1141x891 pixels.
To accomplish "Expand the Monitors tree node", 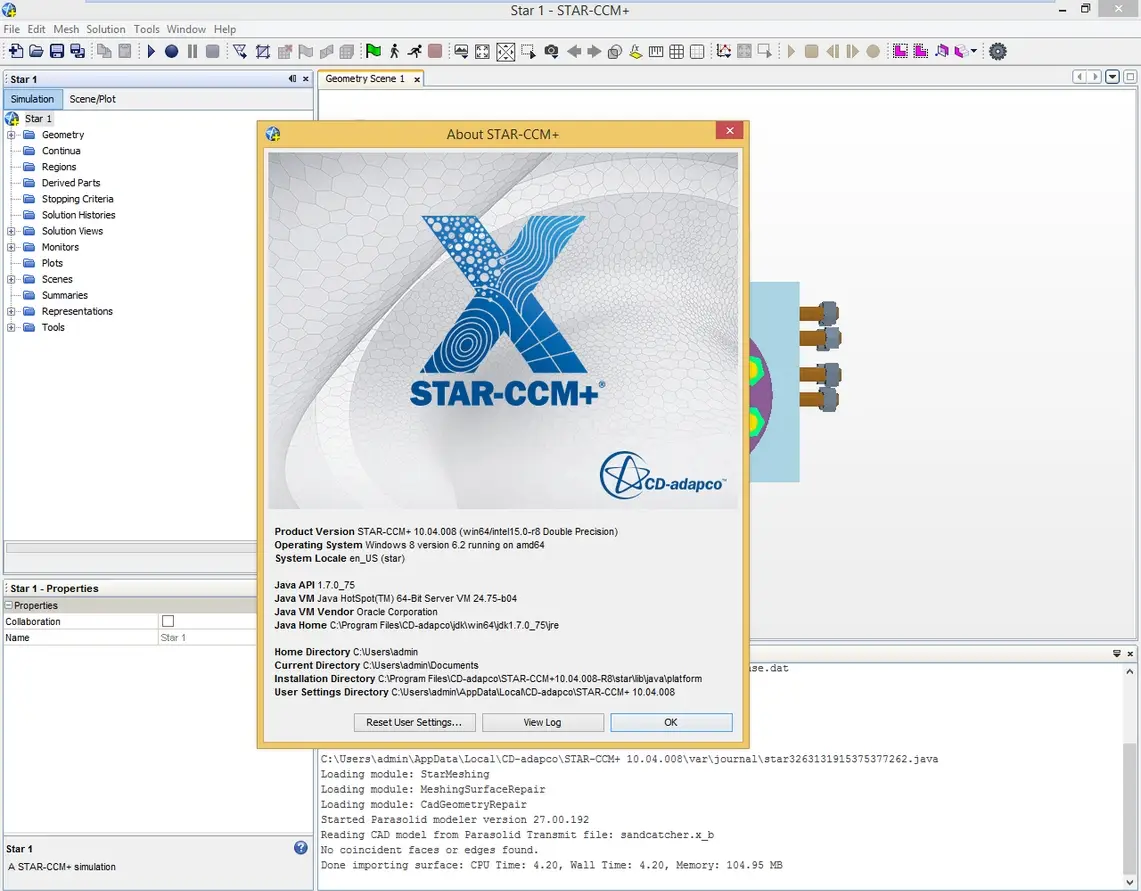I will click(11, 247).
